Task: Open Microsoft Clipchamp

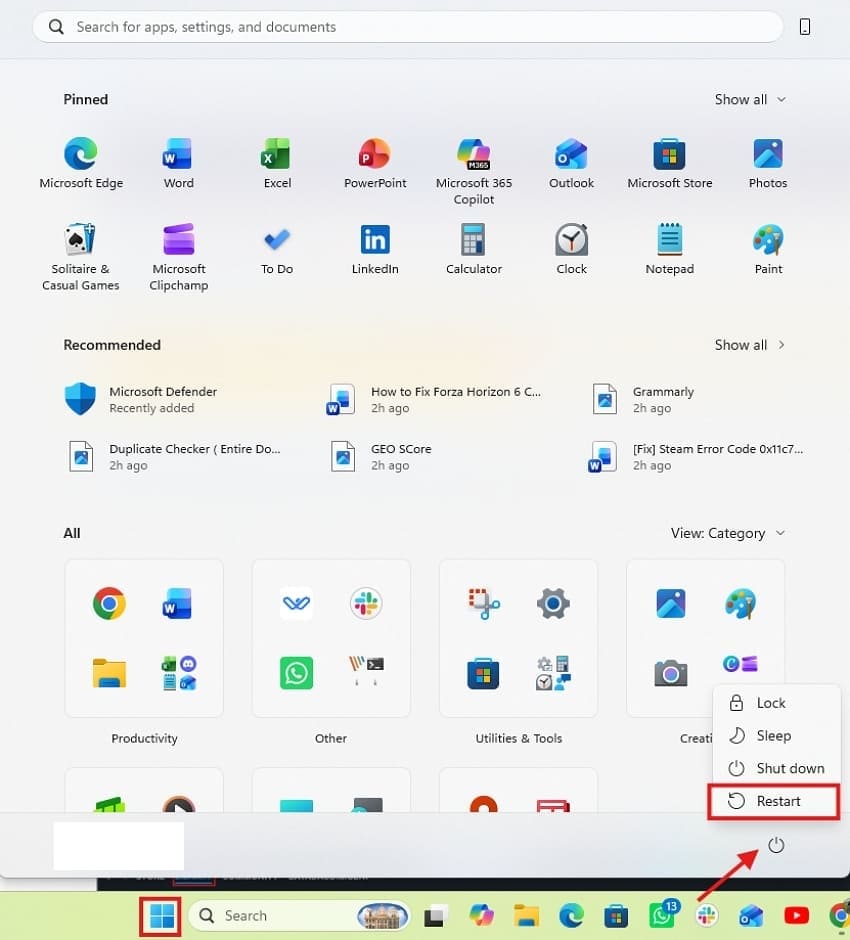Action: click(x=179, y=257)
